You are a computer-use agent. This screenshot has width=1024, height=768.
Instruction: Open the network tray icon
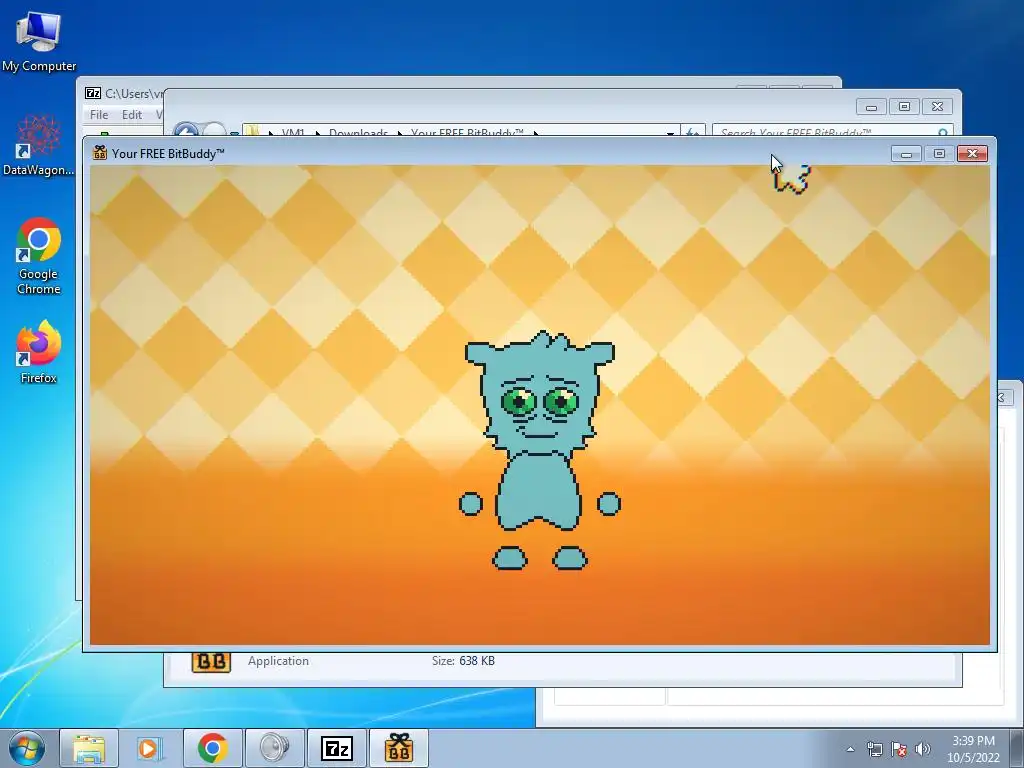click(874, 749)
